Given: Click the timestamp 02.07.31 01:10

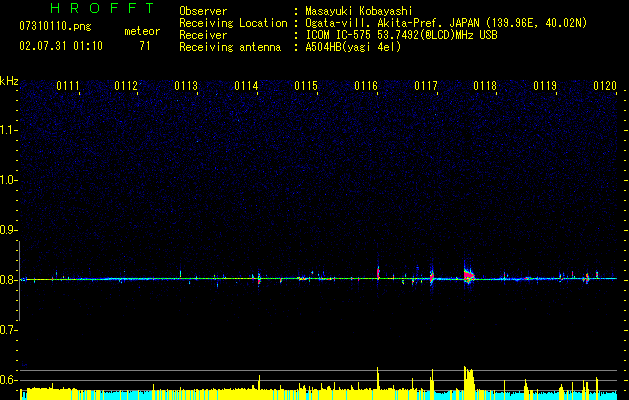Looking at the screenshot, I should pos(61,46).
